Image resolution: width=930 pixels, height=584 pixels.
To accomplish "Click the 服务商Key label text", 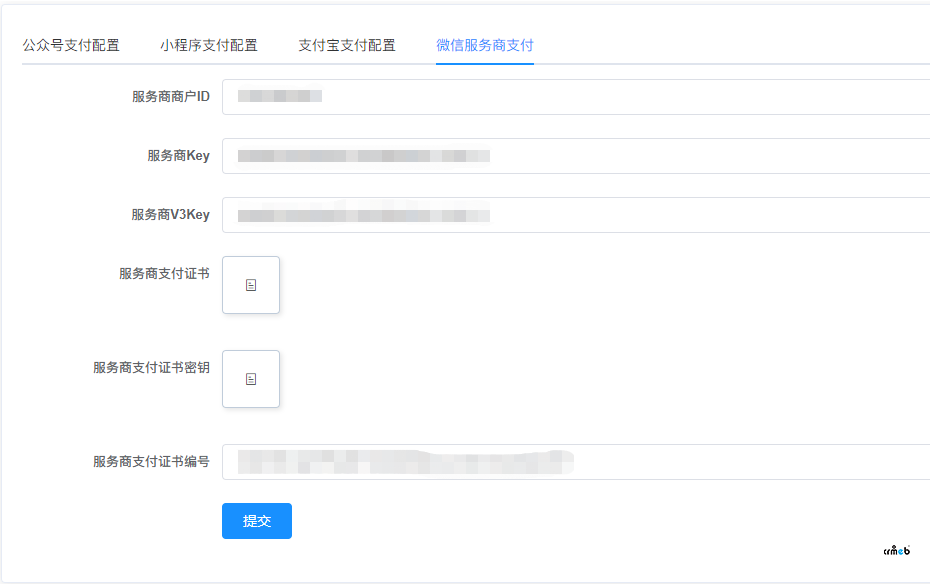I will click(x=179, y=156).
